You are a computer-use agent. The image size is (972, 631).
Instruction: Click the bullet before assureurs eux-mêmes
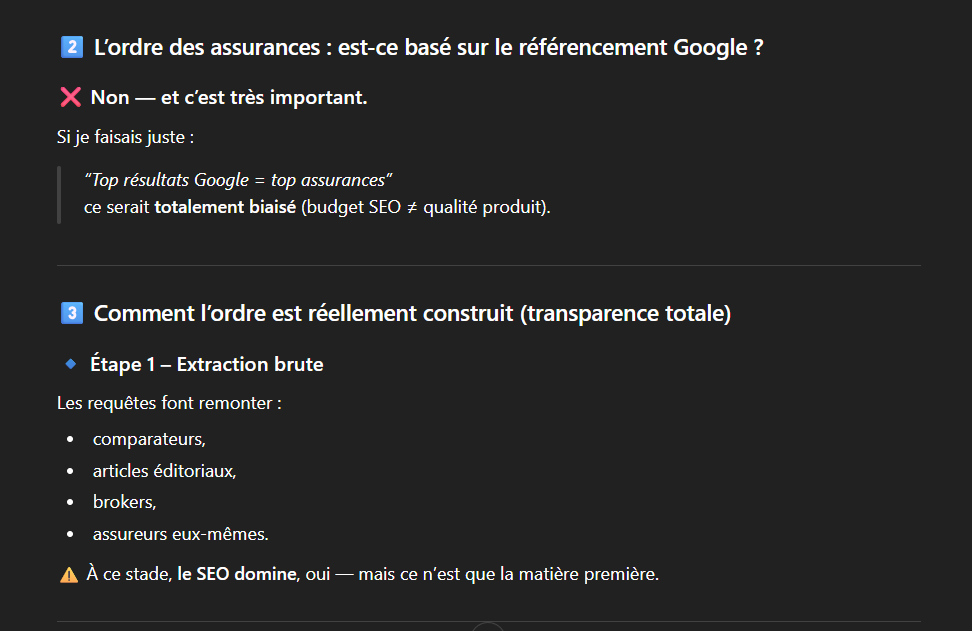click(x=70, y=534)
